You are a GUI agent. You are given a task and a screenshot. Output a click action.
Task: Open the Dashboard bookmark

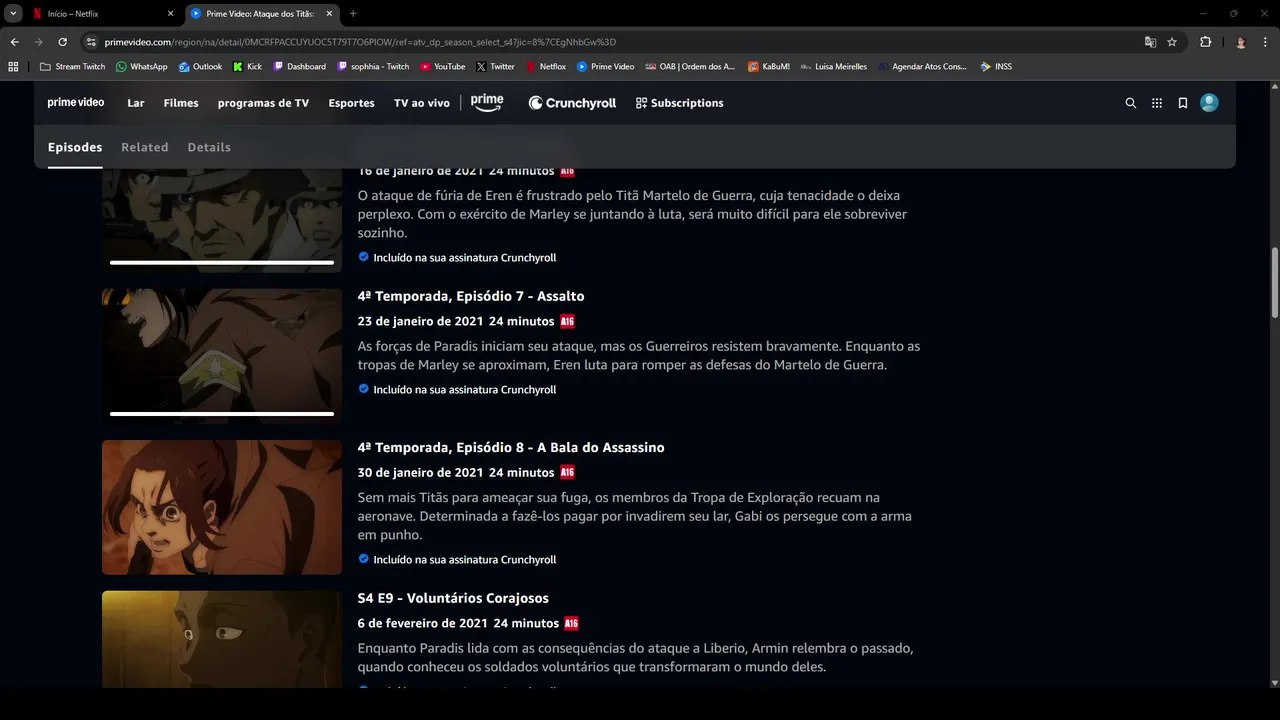(x=299, y=67)
